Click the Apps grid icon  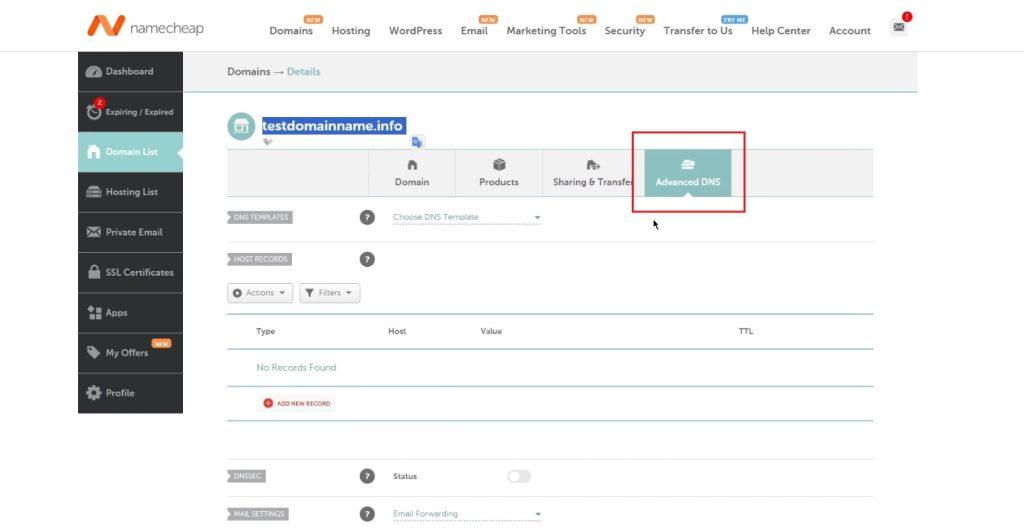(94, 313)
